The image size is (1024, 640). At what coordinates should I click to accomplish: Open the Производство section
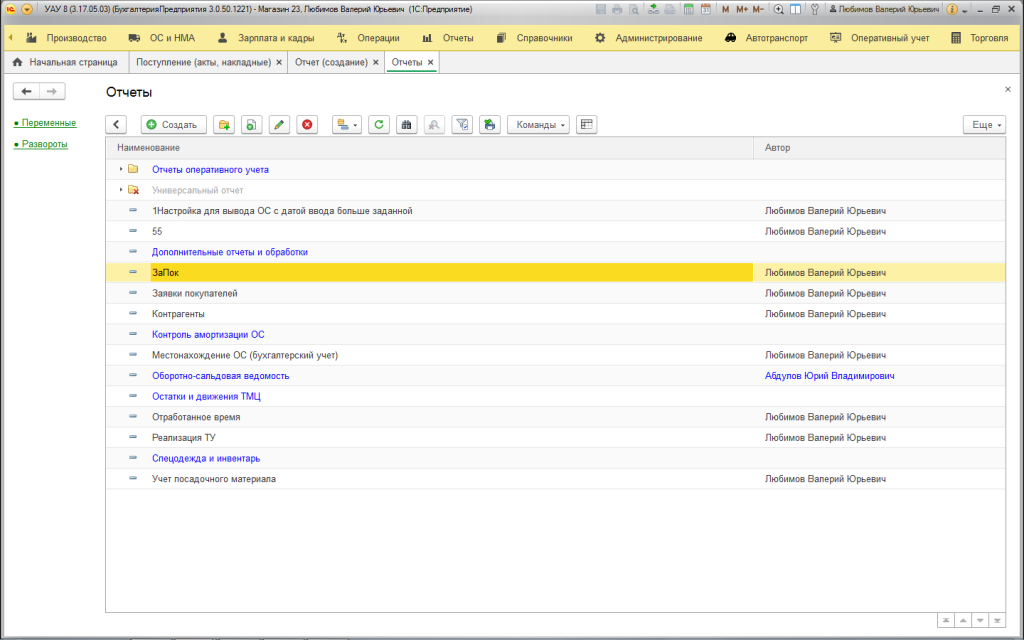pyautogui.click(x=67, y=38)
